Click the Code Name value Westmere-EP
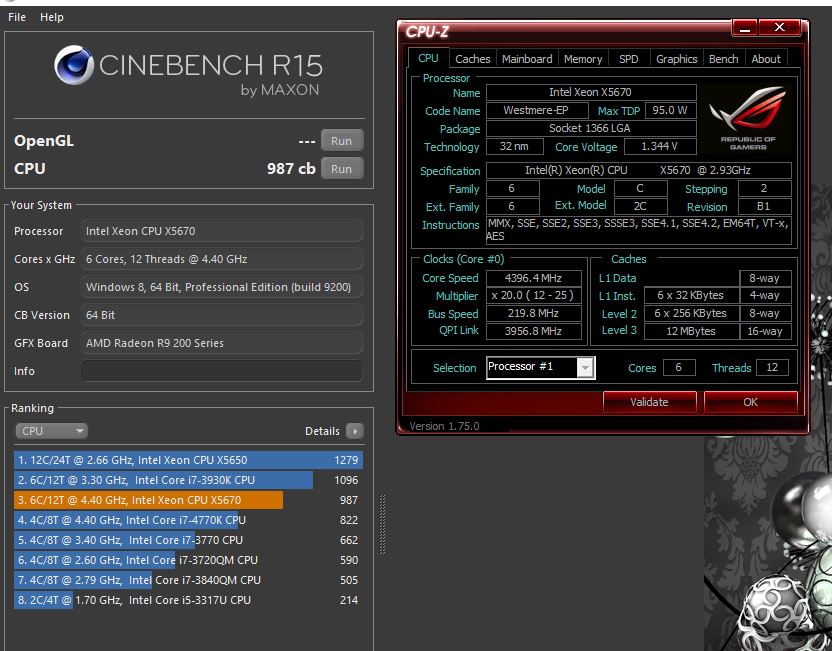Screen dimensions: 832x651 coord(536,110)
